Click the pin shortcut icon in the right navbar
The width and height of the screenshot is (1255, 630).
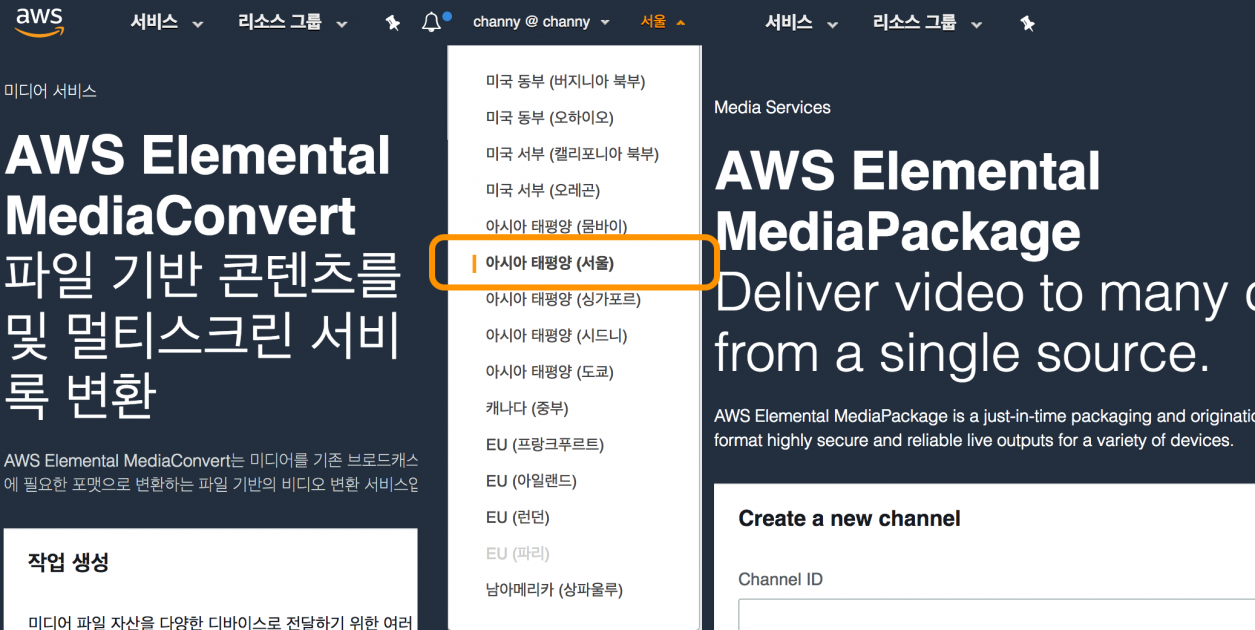tap(1029, 22)
